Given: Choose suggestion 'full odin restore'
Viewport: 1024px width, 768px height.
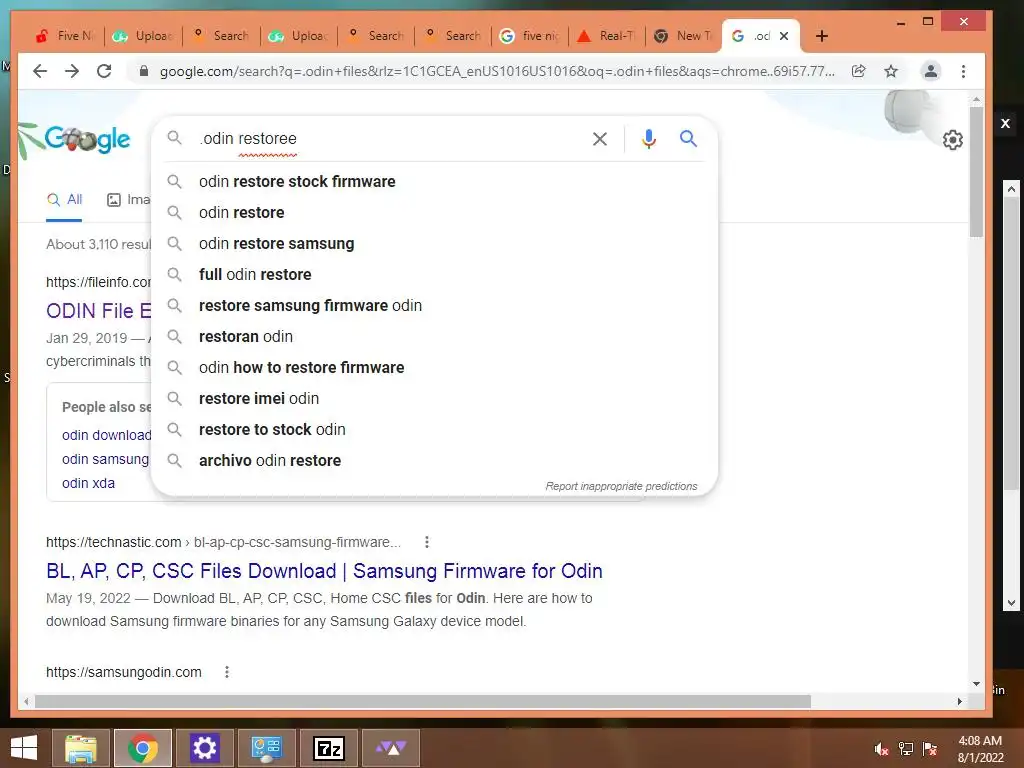Looking at the screenshot, I should pyautogui.click(x=434, y=274).
